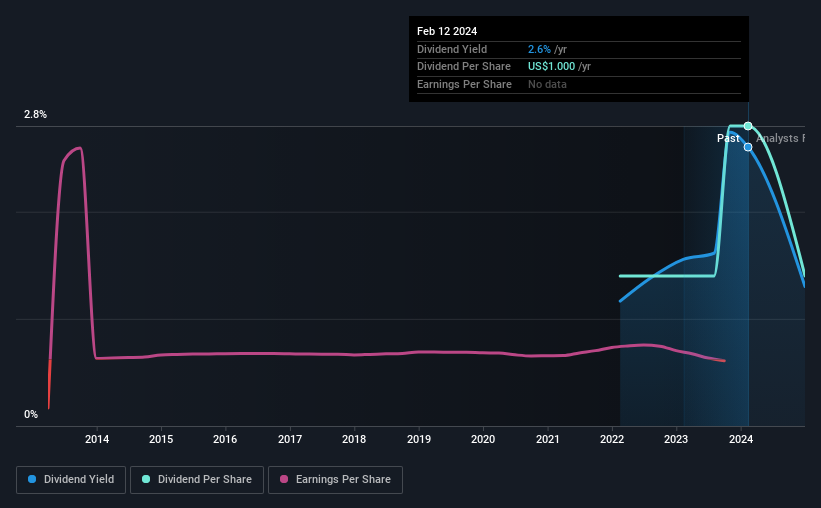Viewport: 821px width, 508px height.
Task: Click the 2022 year axis label
Action: coord(612,439)
